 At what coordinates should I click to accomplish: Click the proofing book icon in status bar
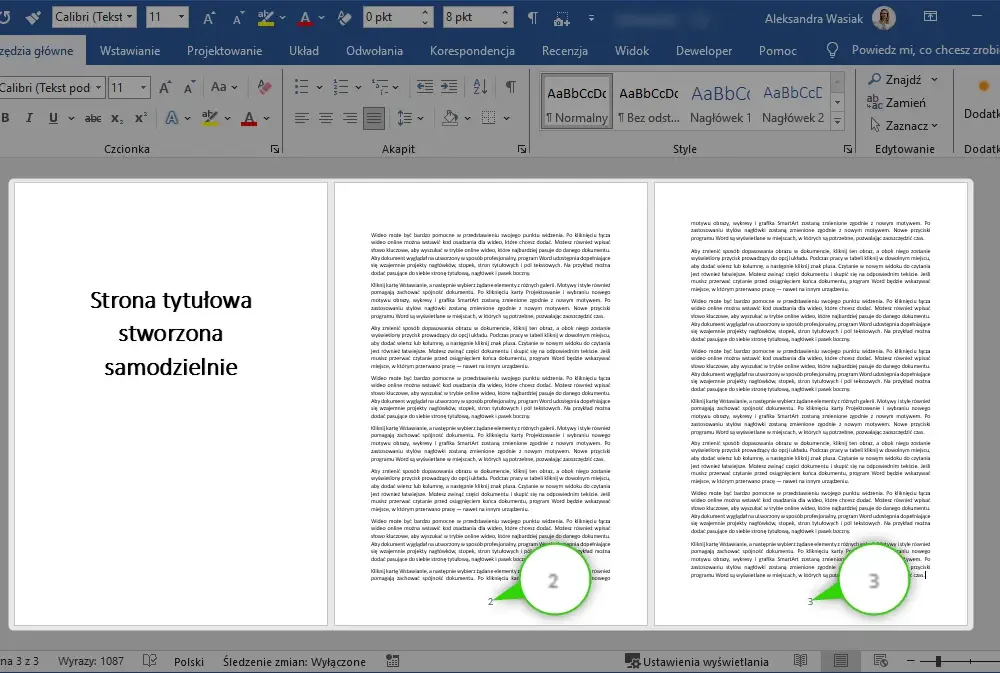150,661
